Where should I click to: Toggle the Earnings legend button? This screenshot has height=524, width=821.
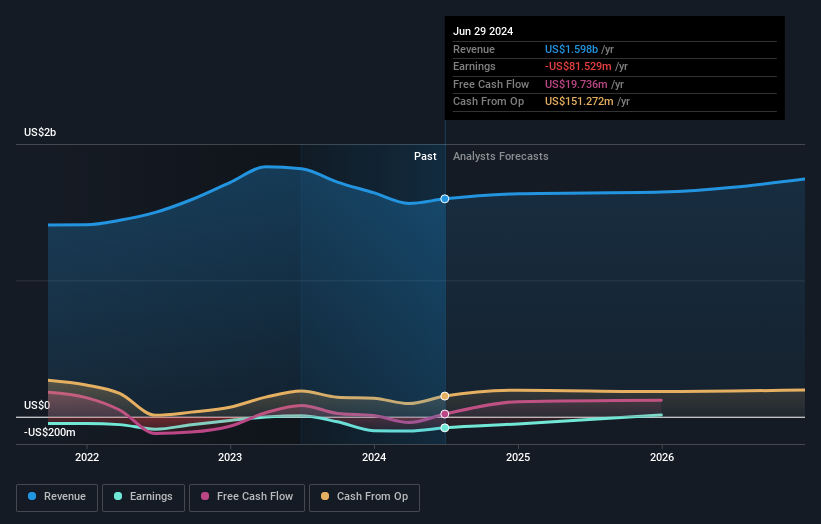(143, 497)
